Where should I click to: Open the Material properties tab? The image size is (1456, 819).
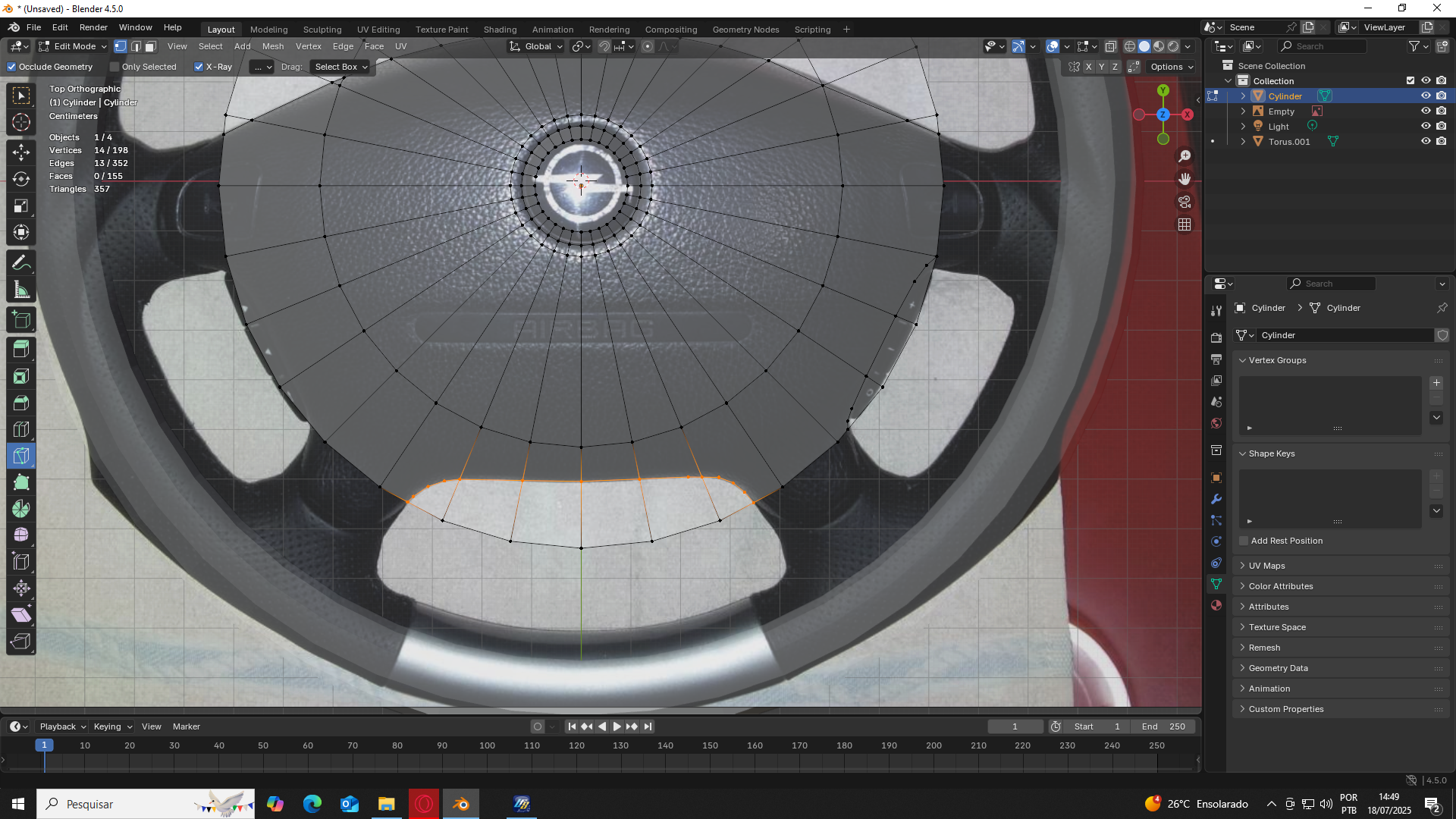pos(1216,605)
